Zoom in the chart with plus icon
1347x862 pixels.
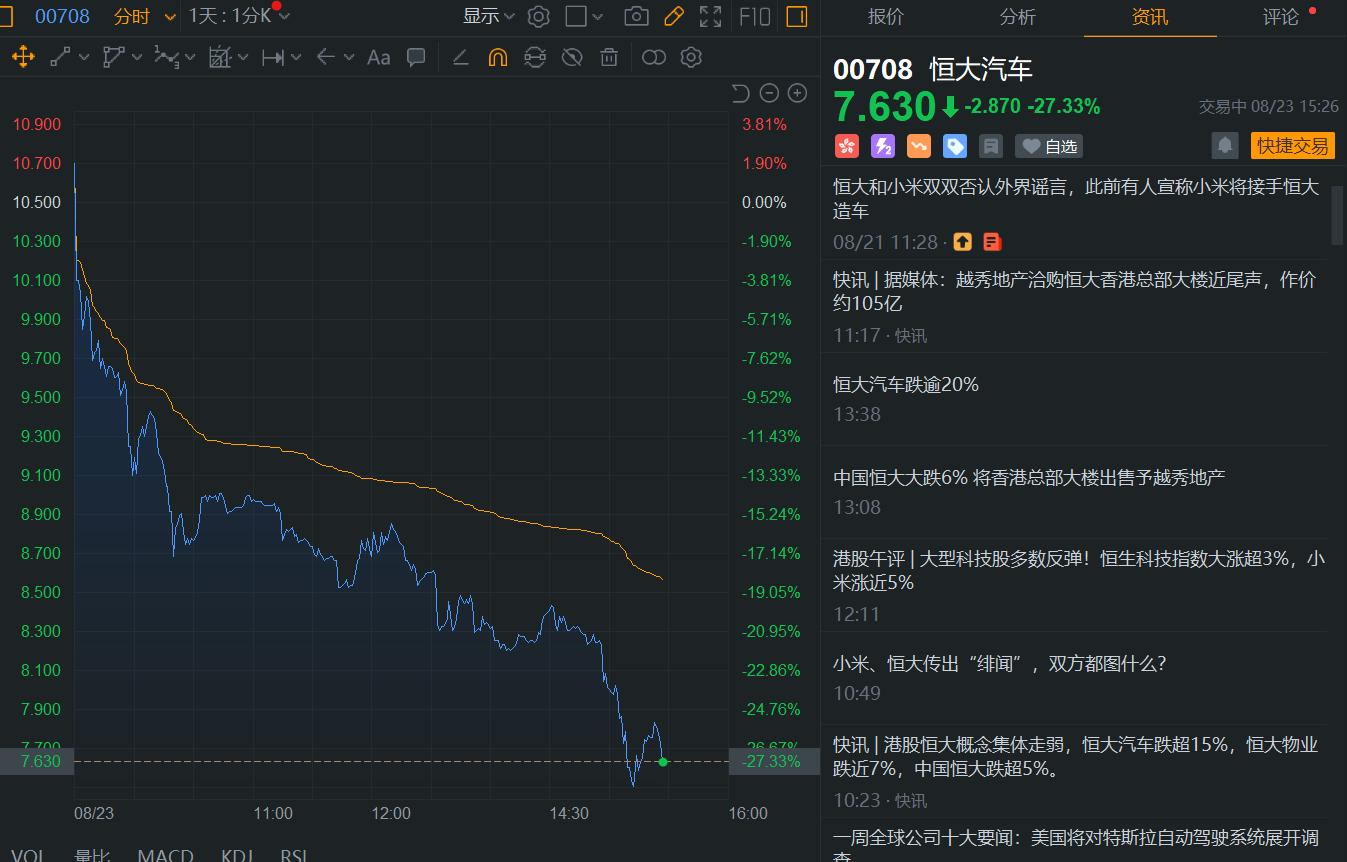pyautogui.click(x=797, y=93)
